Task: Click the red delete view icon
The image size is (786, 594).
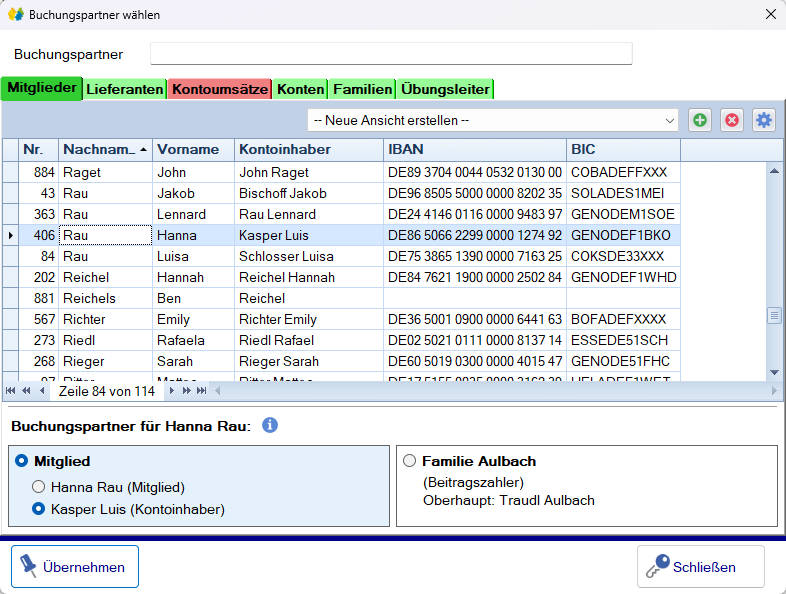Action: click(x=732, y=120)
